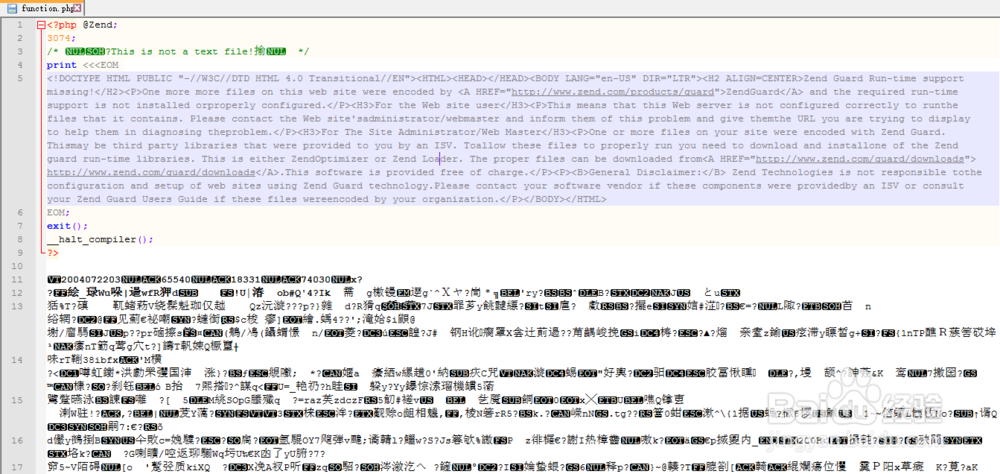The image size is (1000, 474).
Task: Open the zend.com/guard/downloads link starting a line
Action: (x=152, y=172)
